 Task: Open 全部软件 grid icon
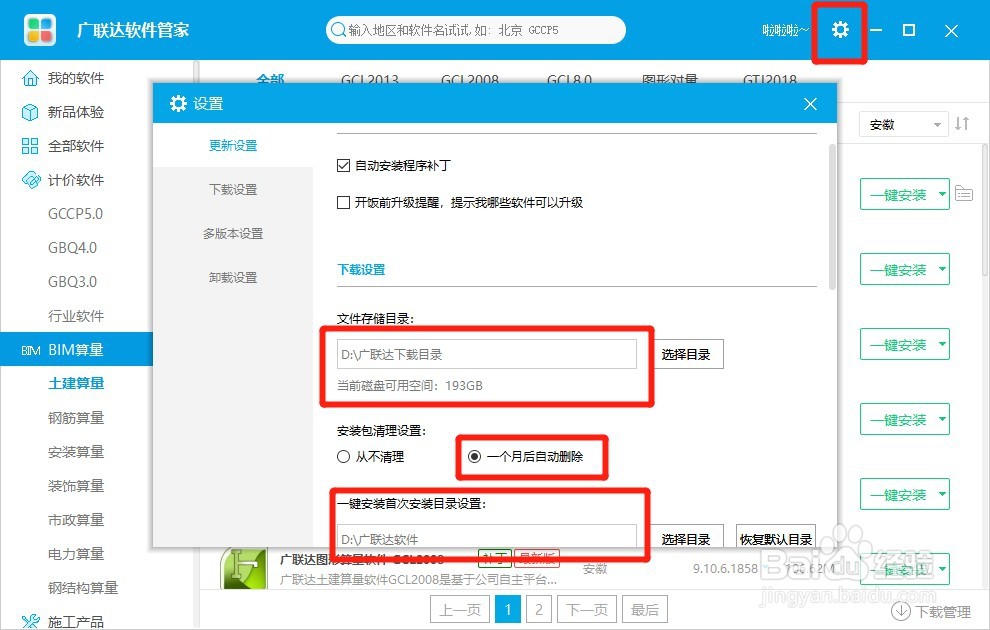[x=30, y=146]
